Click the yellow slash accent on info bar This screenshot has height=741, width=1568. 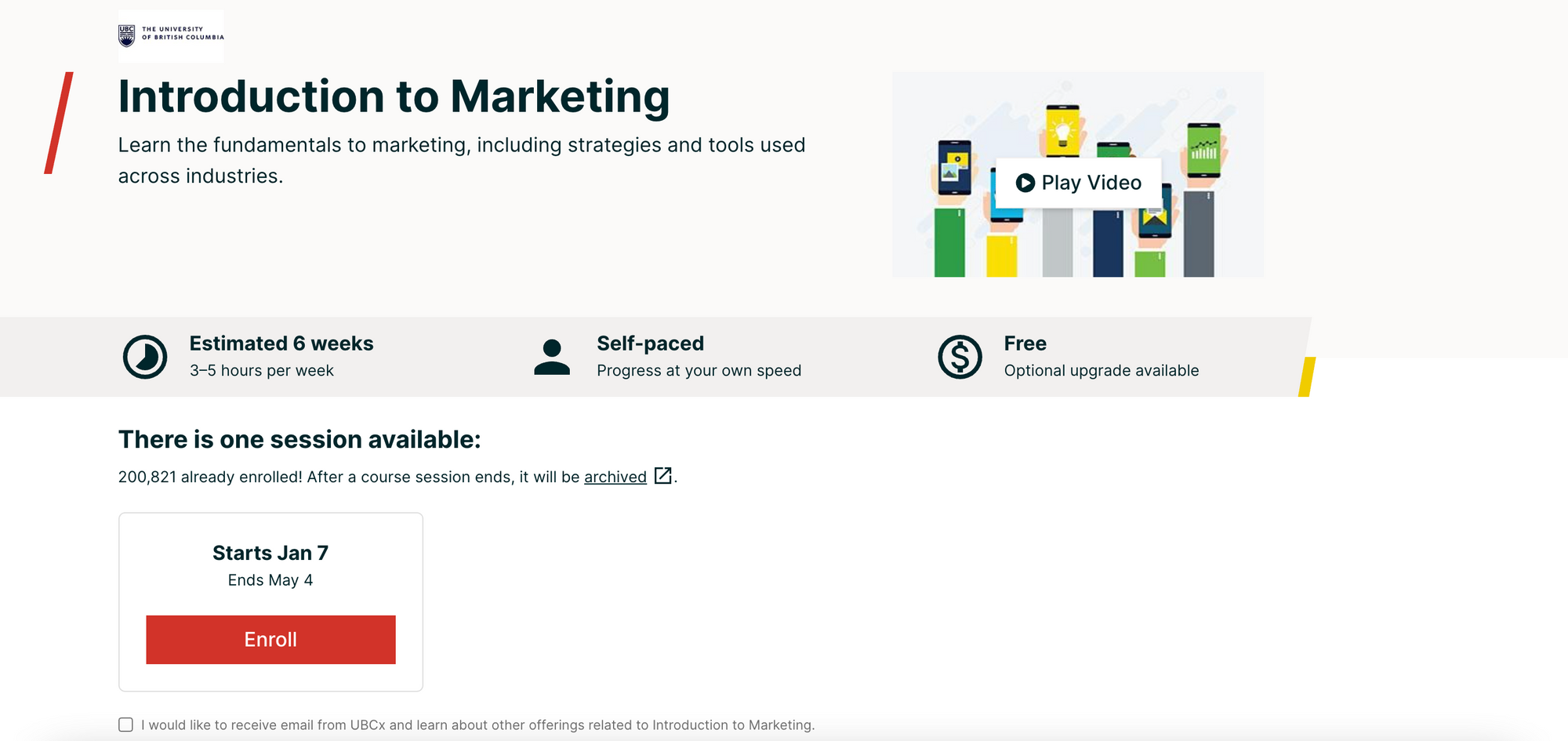click(x=1307, y=376)
